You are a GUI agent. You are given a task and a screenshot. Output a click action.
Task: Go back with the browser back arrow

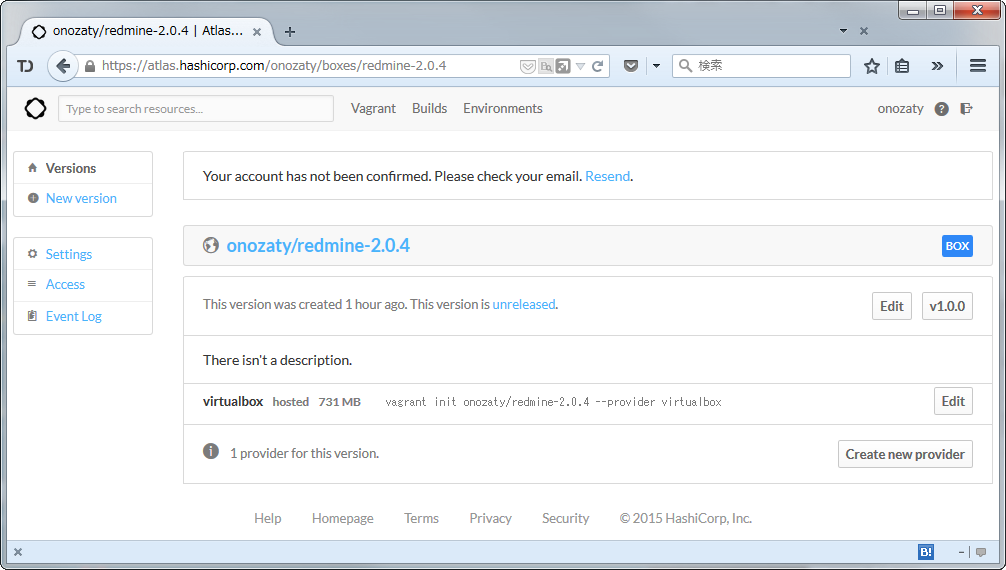click(63, 65)
